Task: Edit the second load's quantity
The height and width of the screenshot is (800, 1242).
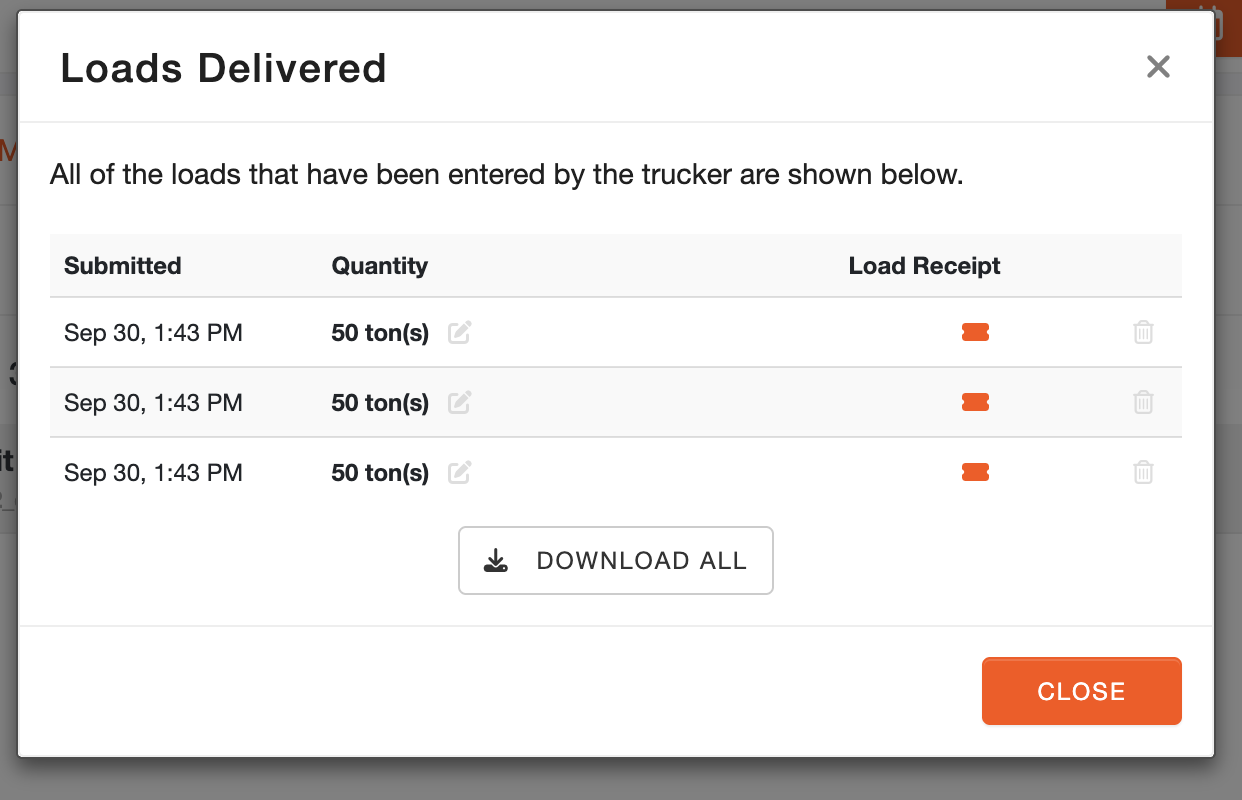Action: [460, 403]
